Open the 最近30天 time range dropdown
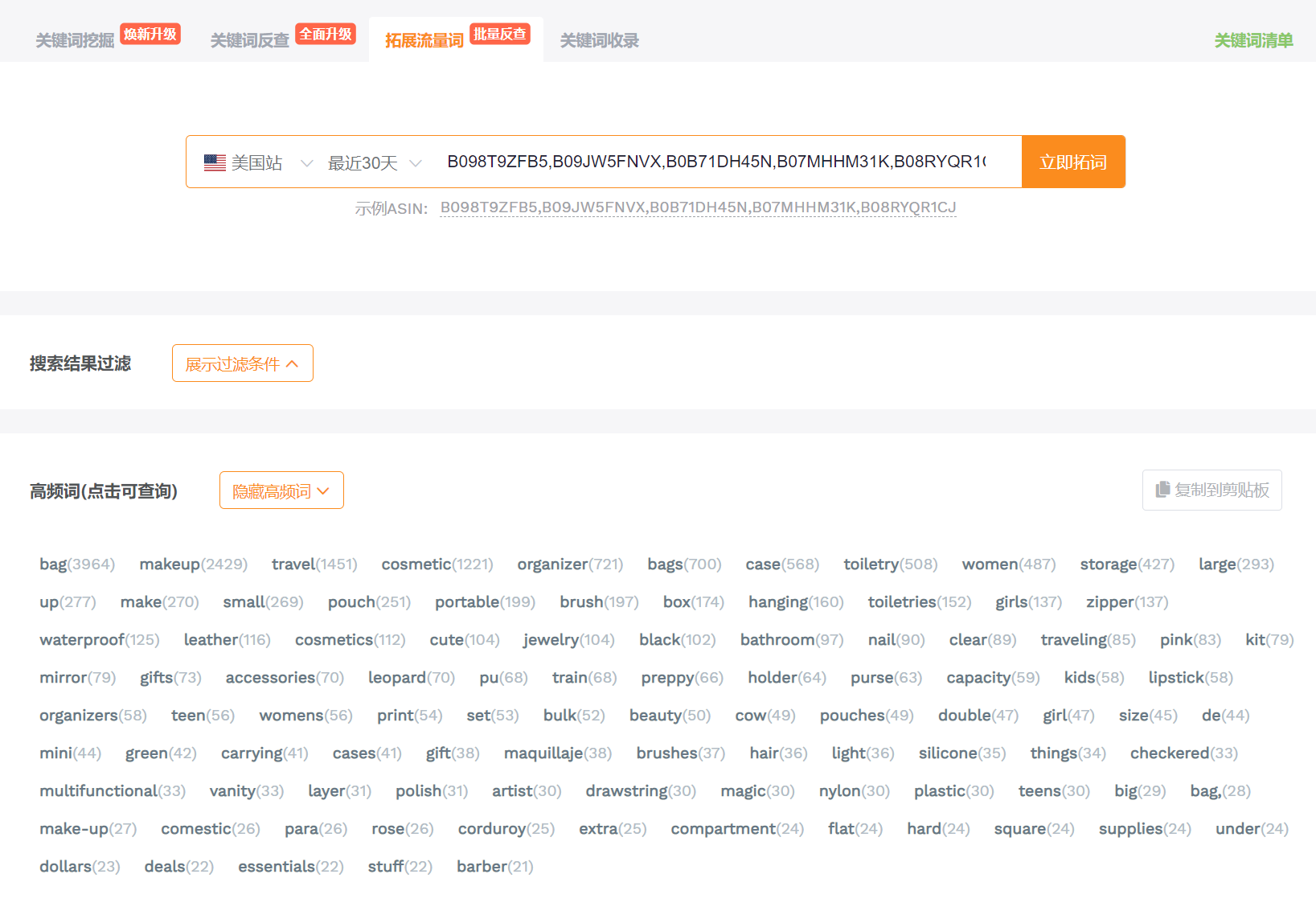Image resolution: width=1316 pixels, height=907 pixels. click(375, 162)
